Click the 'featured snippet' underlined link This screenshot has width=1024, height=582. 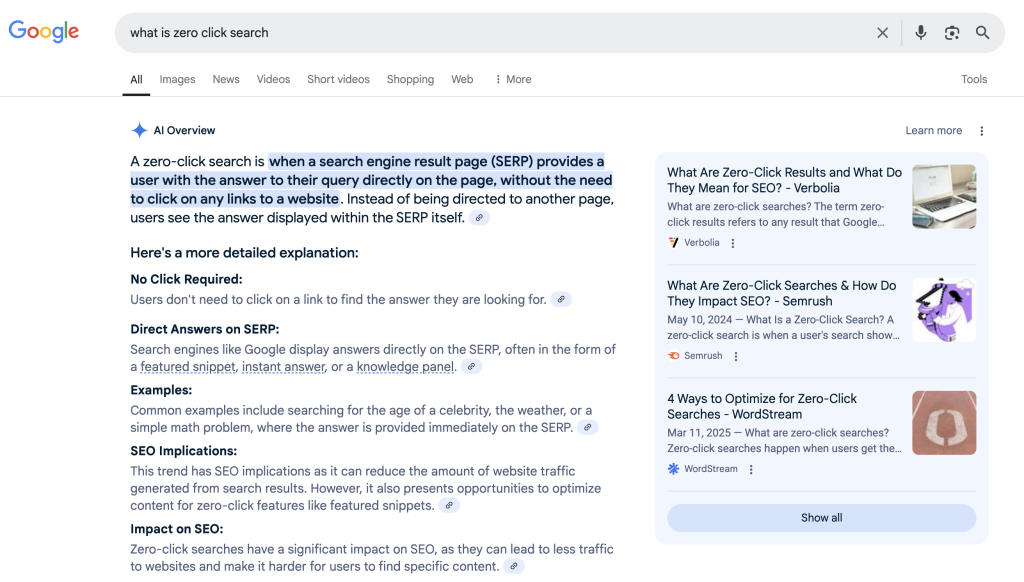(187, 366)
